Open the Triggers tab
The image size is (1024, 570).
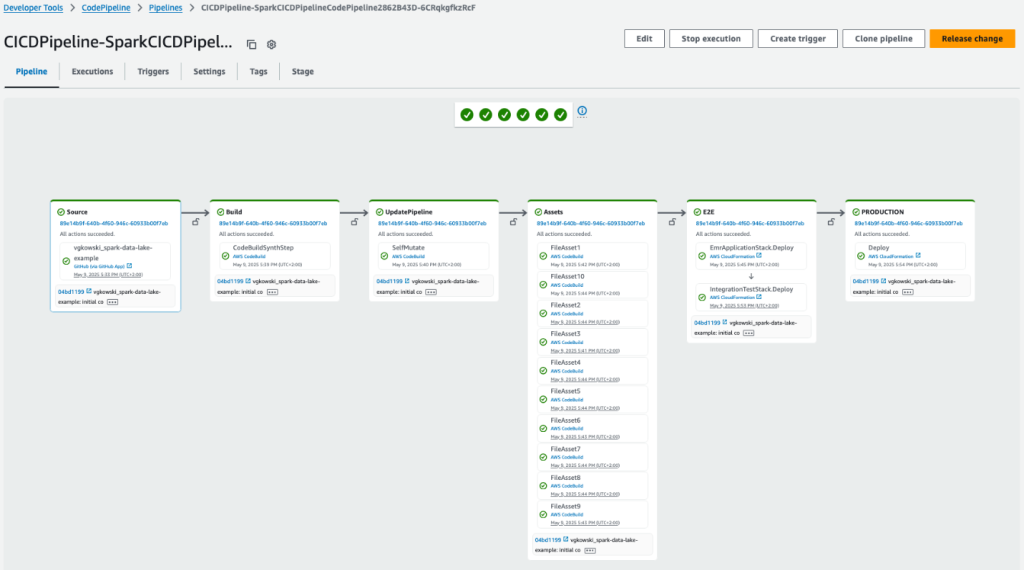pyautogui.click(x=153, y=72)
